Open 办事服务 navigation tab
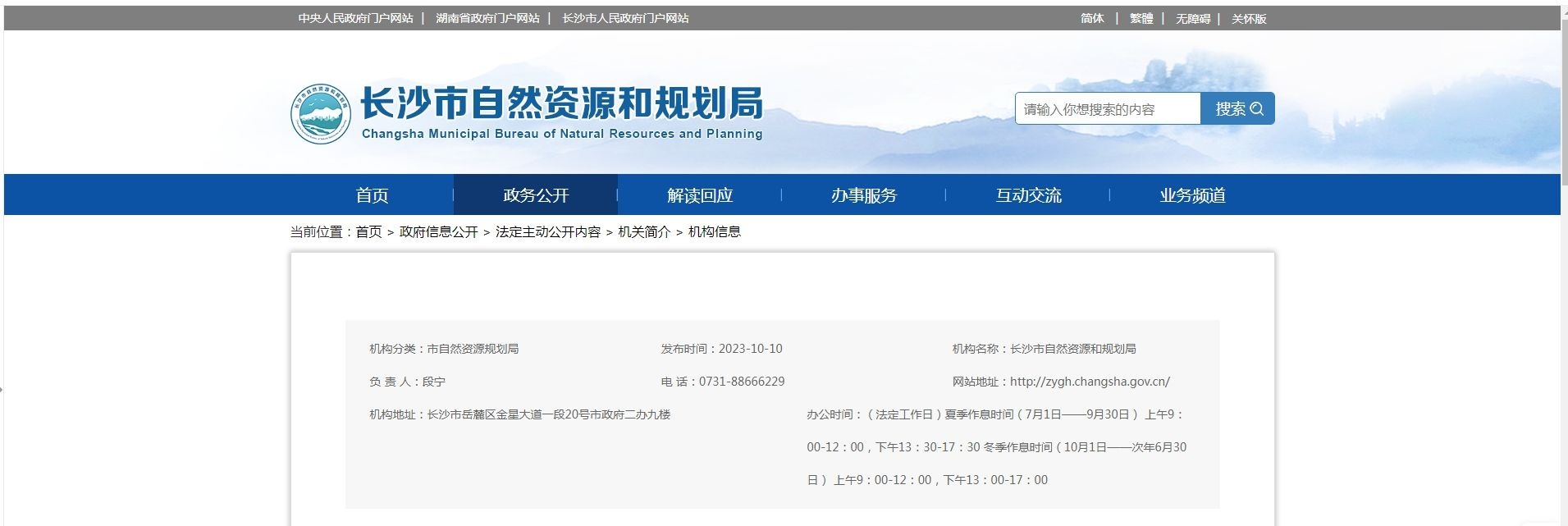Screen dimensions: 1568x526 click(864, 195)
